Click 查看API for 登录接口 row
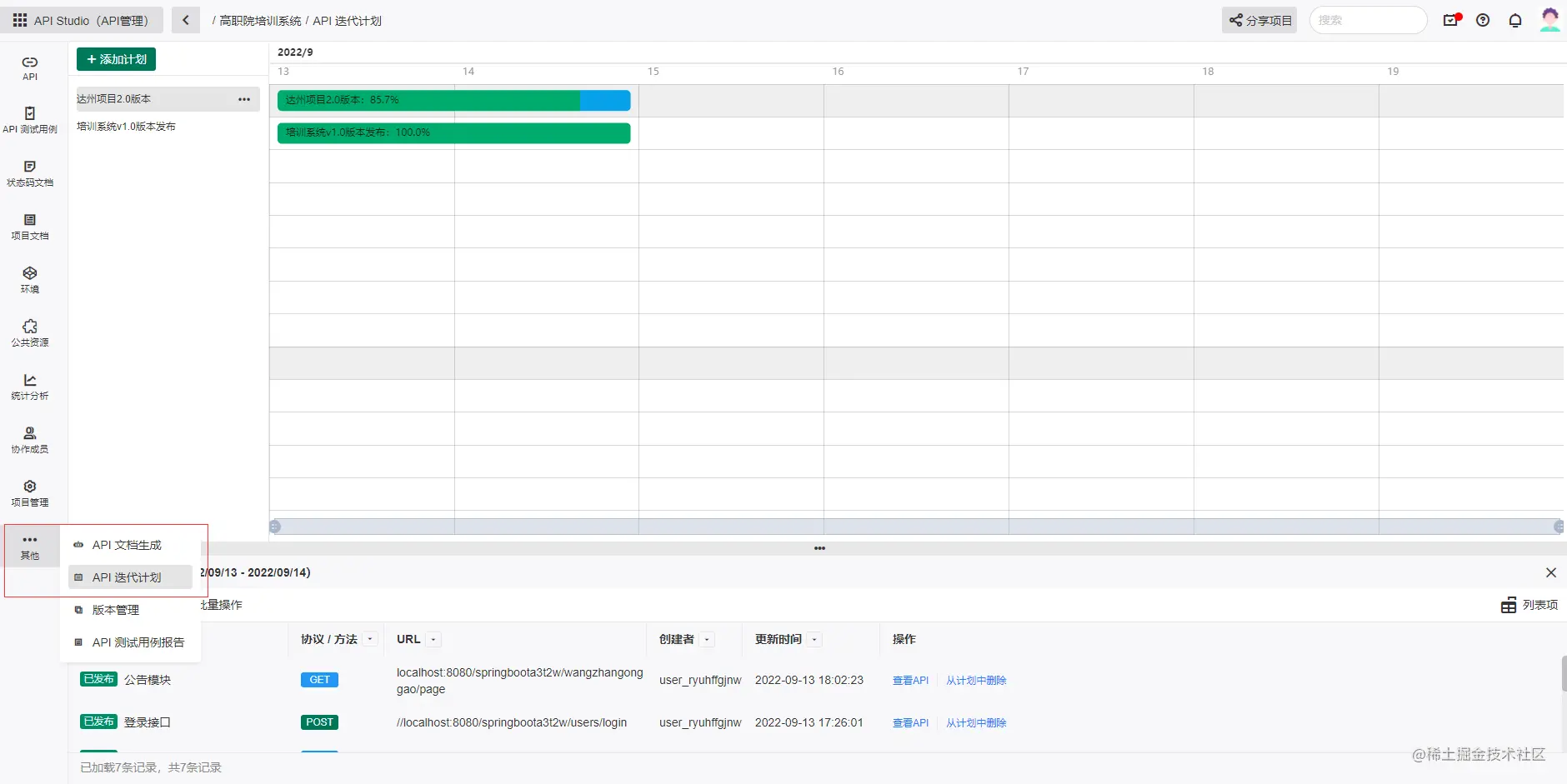The image size is (1567, 784). pos(910,723)
